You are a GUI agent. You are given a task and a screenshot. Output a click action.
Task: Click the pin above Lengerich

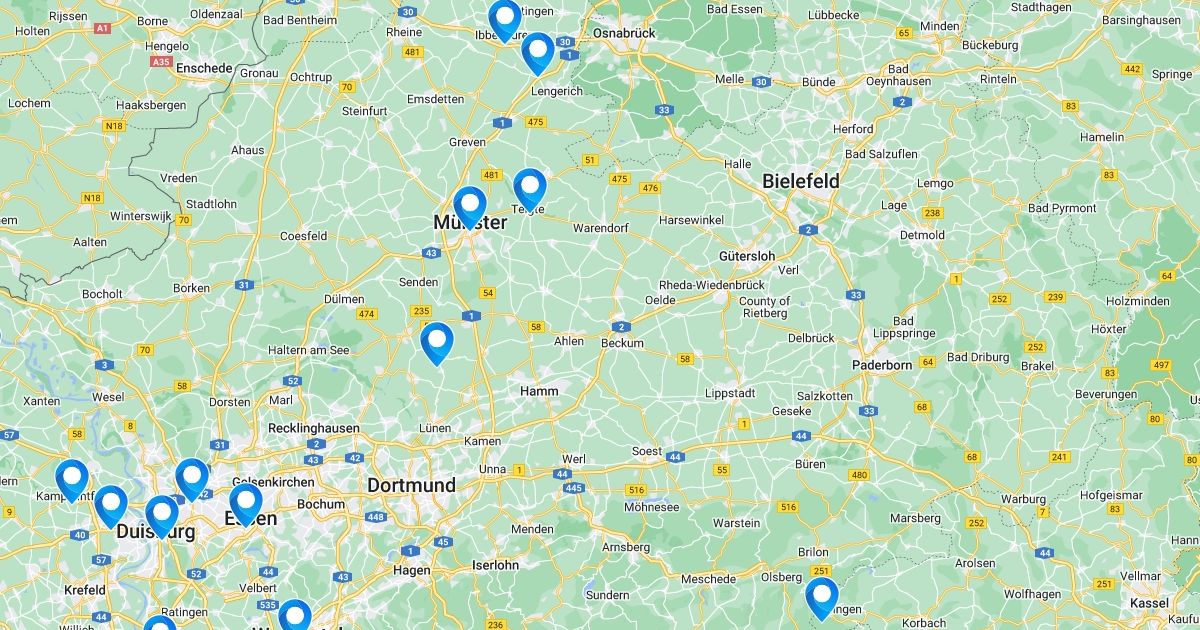pyautogui.click(x=538, y=54)
